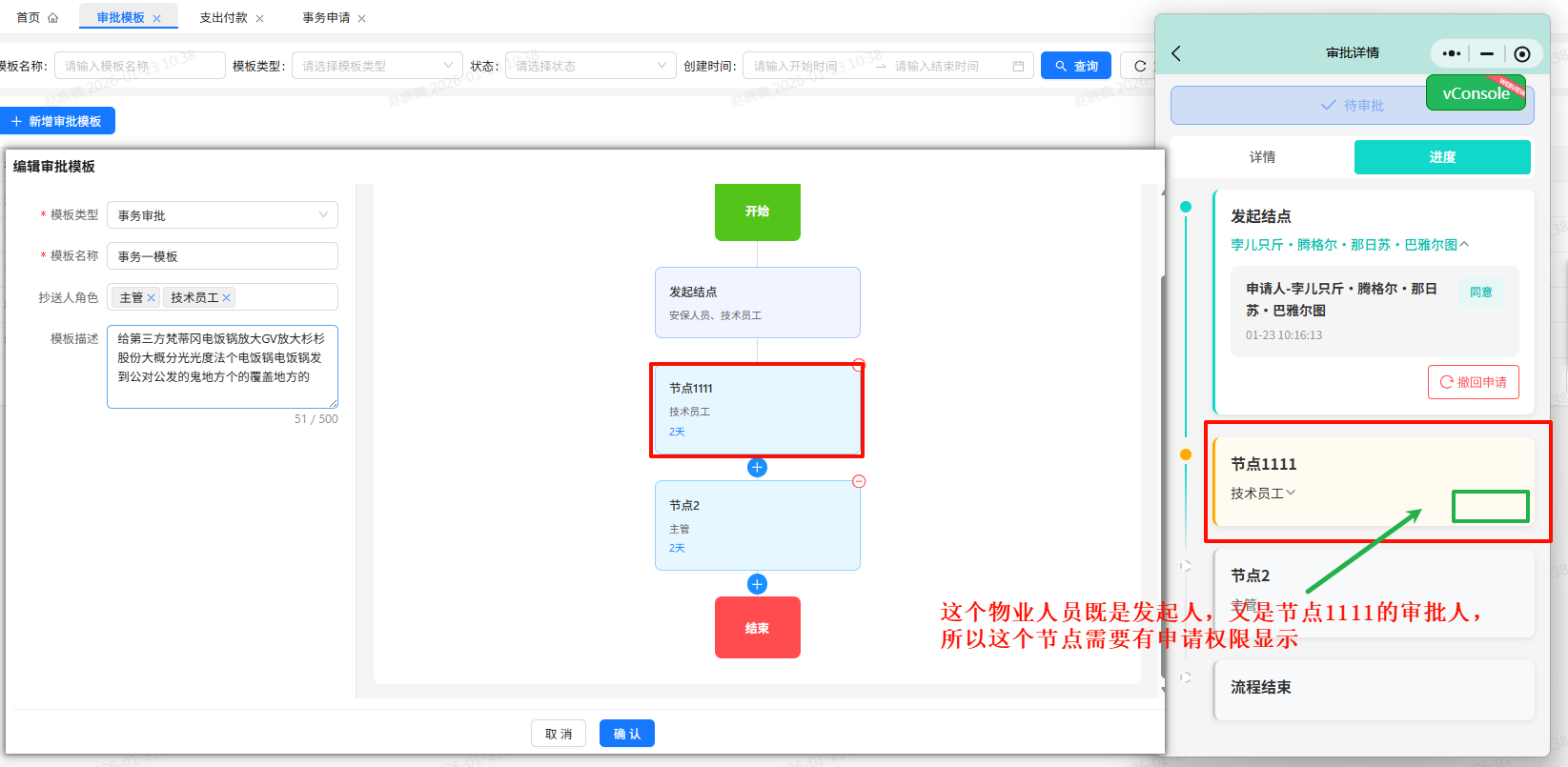Click the 流程结束 progress card
The height and width of the screenshot is (767, 1568).
click(x=1374, y=690)
